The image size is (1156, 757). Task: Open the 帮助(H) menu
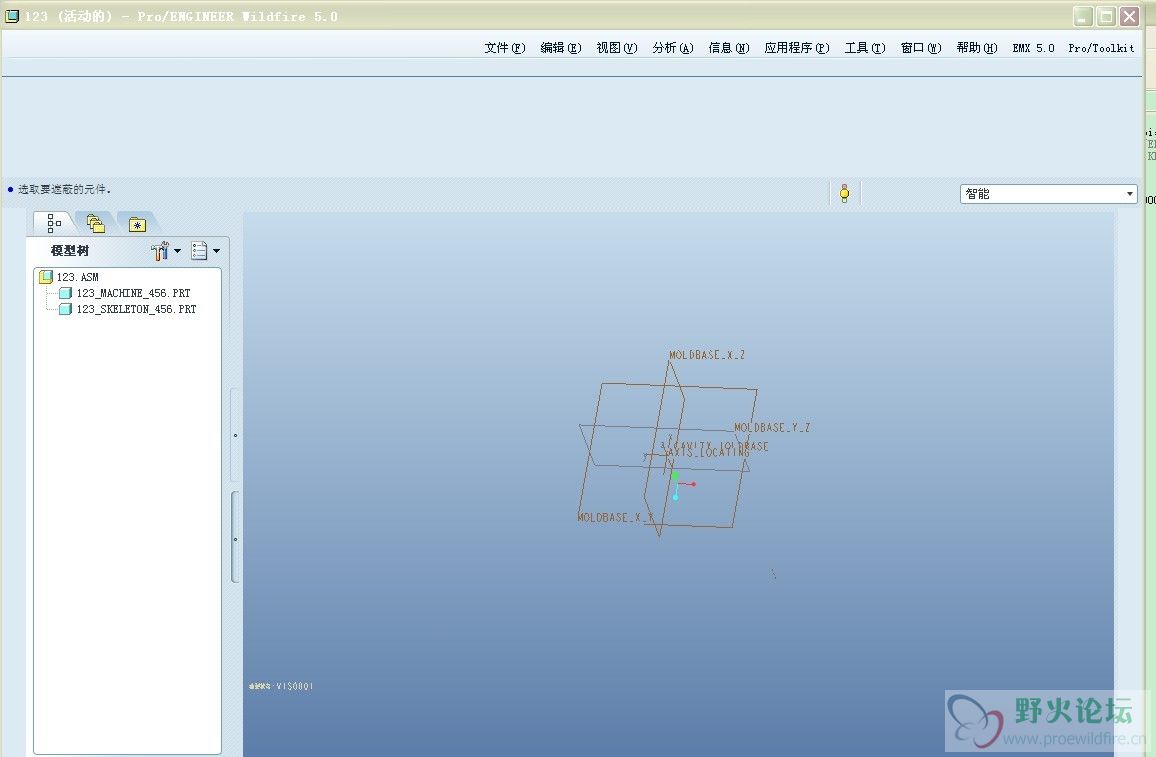click(977, 48)
